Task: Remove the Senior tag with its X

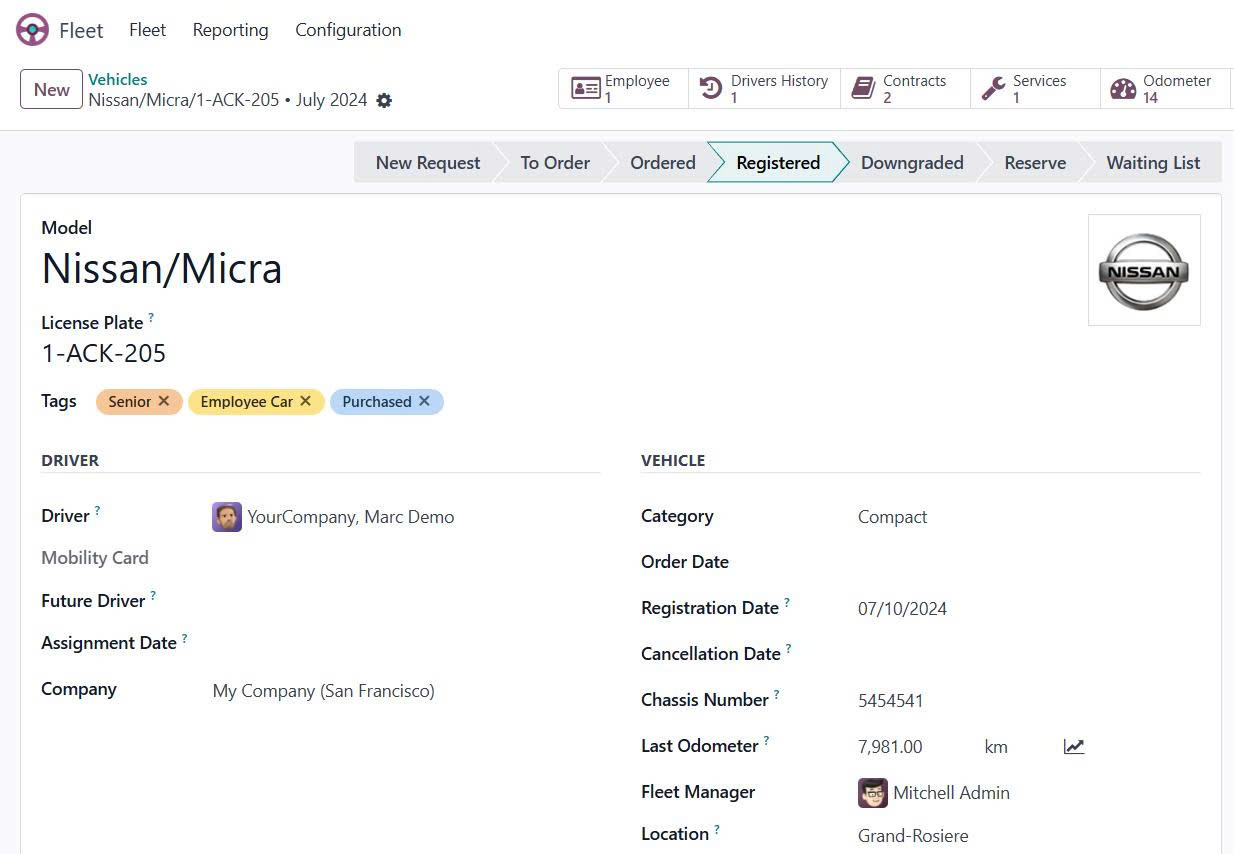Action: point(164,401)
